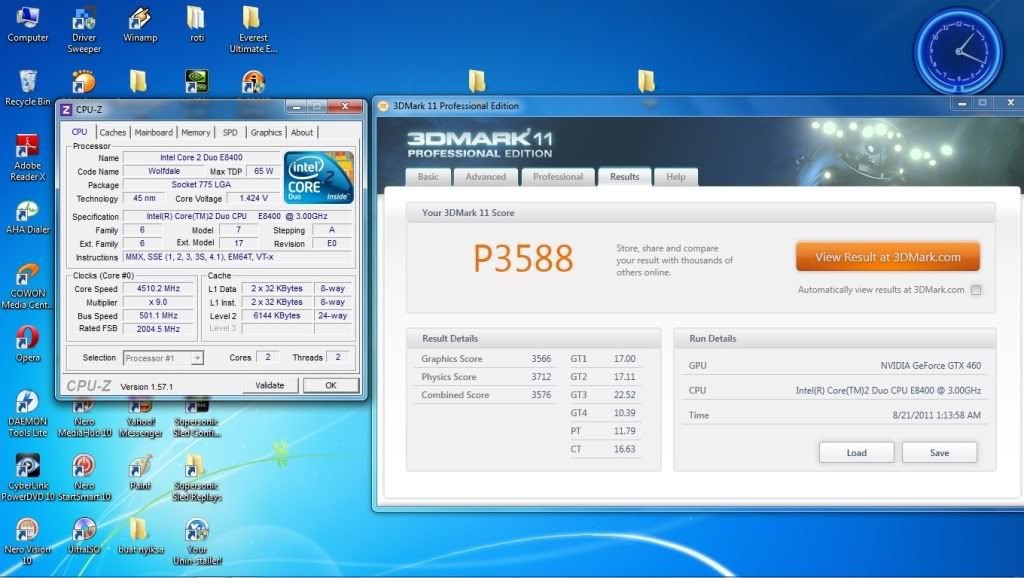The height and width of the screenshot is (578, 1024).
Task: Launch Nero Vision 10 shortcut
Action: 27,541
